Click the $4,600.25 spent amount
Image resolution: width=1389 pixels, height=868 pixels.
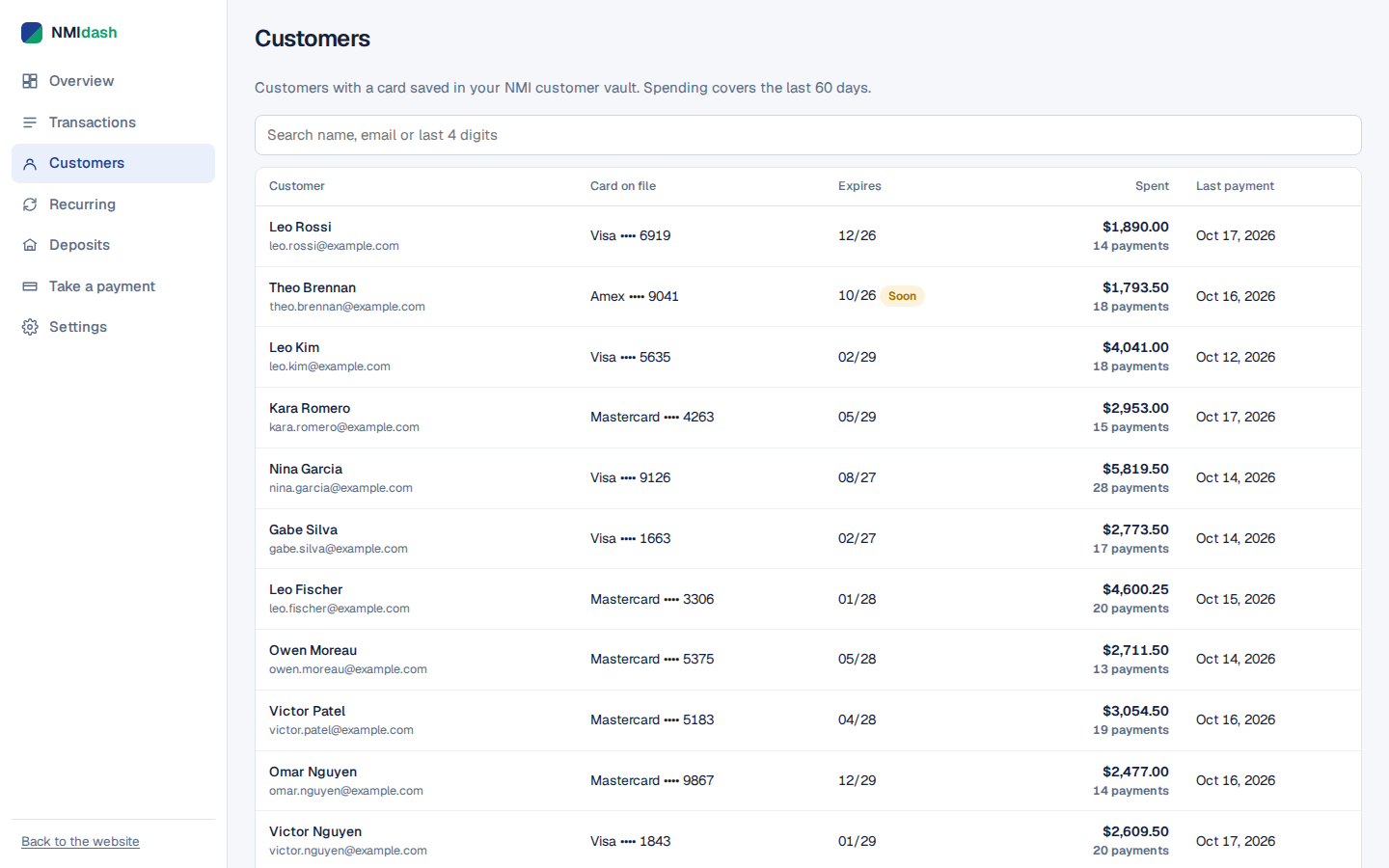(1135, 589)
